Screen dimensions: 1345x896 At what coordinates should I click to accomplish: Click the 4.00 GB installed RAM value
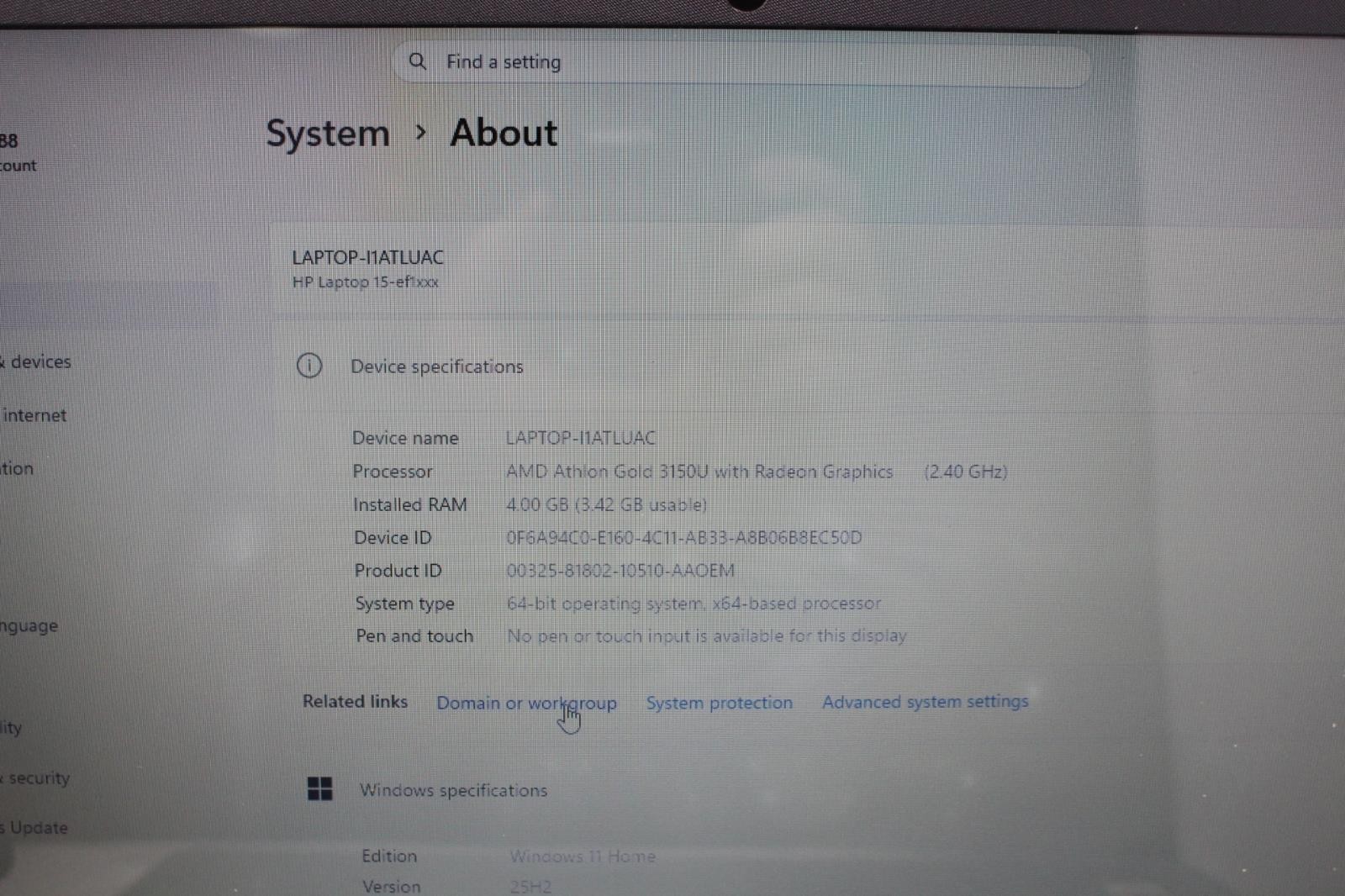coord(606,504)
